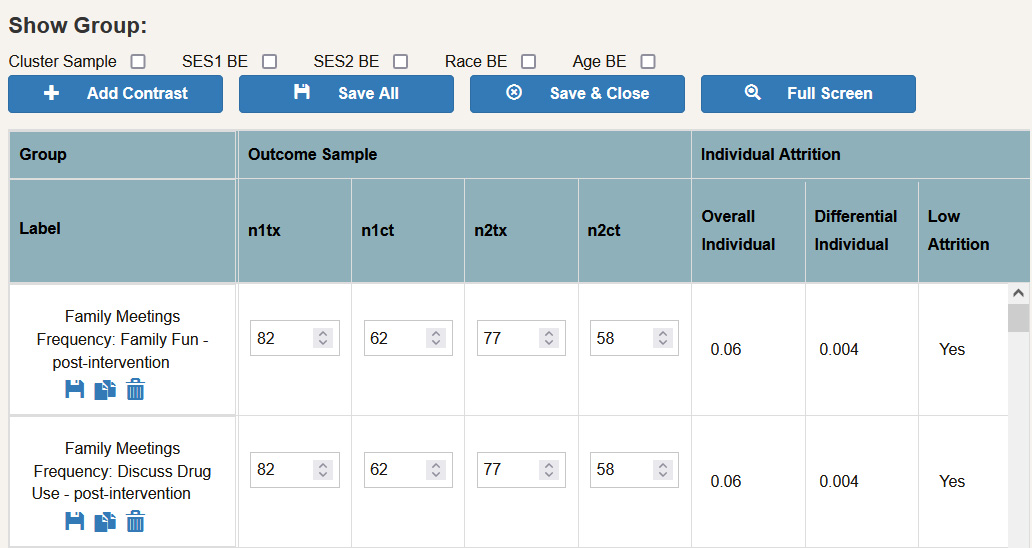Screen dimensions: 1032x548
Task: Click the Differential Individual column header
Action: pos(862,231)
